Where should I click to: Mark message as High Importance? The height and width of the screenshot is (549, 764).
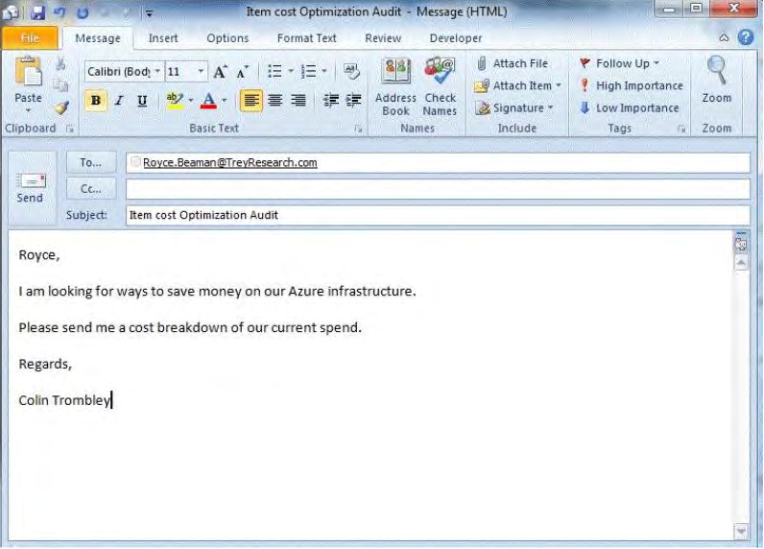631,86
